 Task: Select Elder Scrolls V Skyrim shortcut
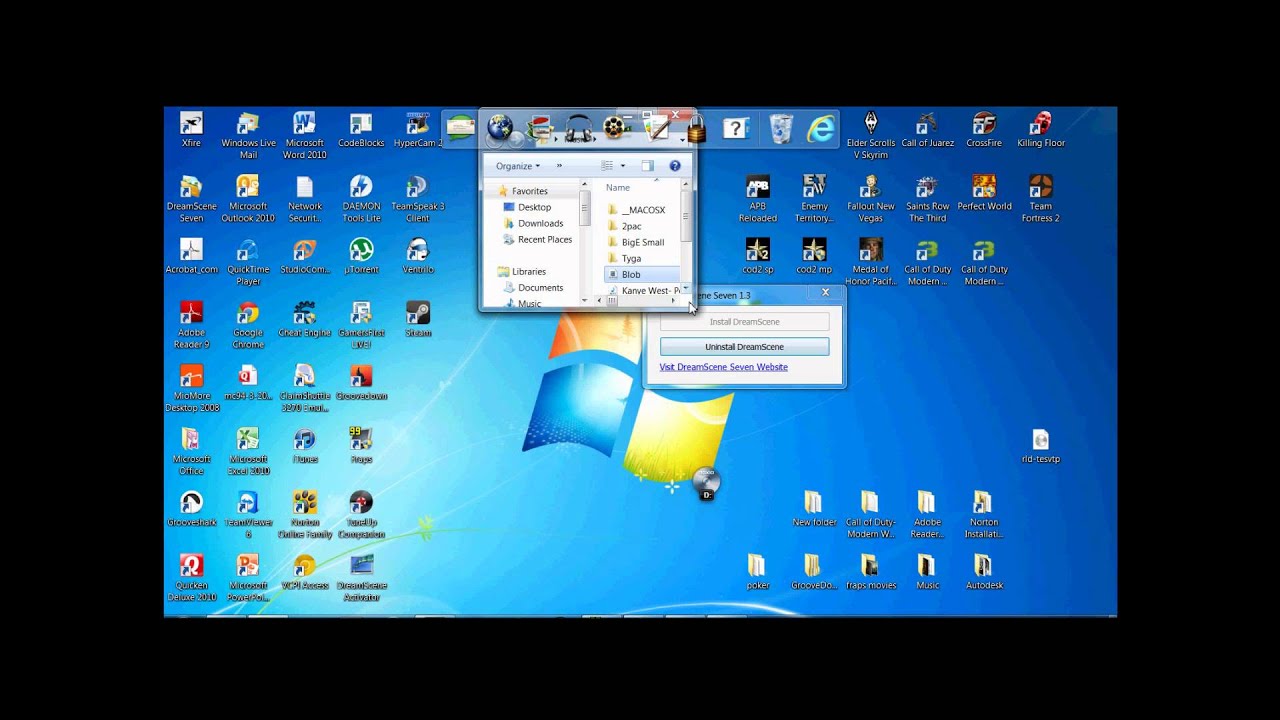(870, 135)
